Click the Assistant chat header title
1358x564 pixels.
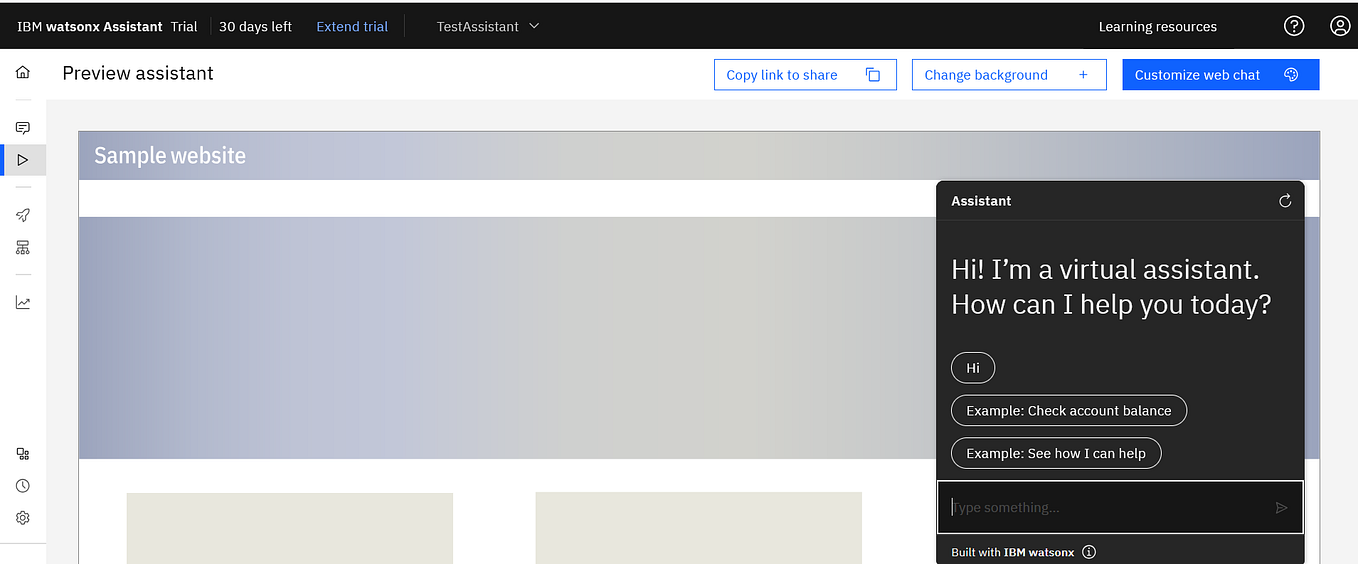click(981, 201)
